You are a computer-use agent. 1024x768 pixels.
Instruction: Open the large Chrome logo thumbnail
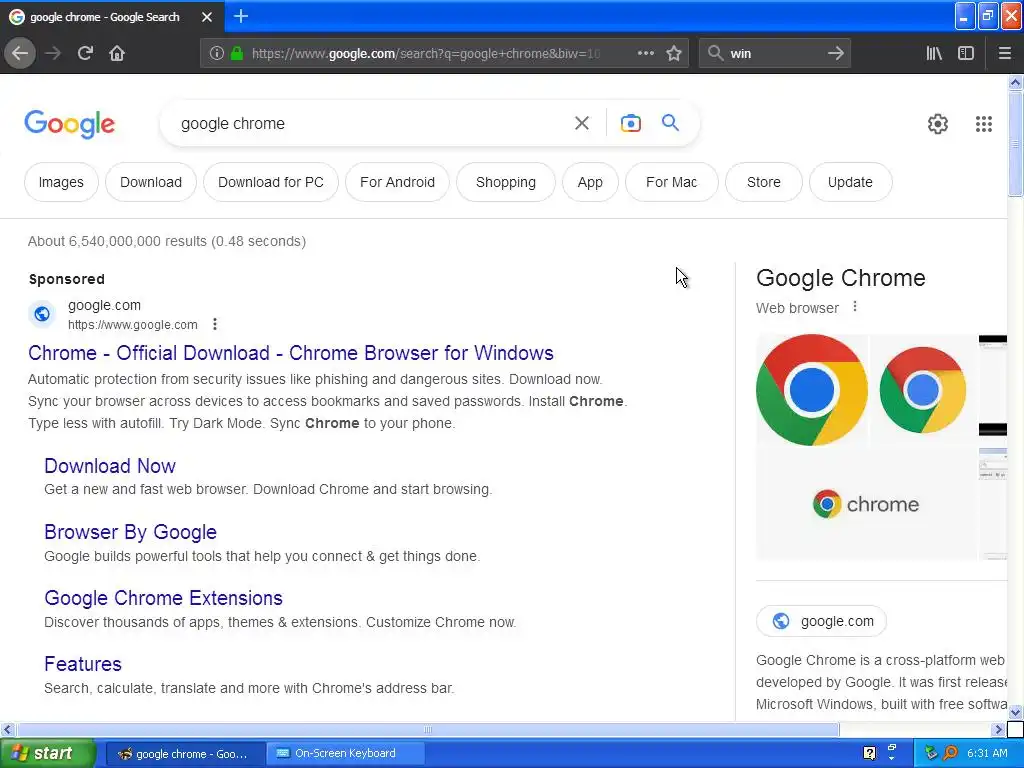point(812,390)
